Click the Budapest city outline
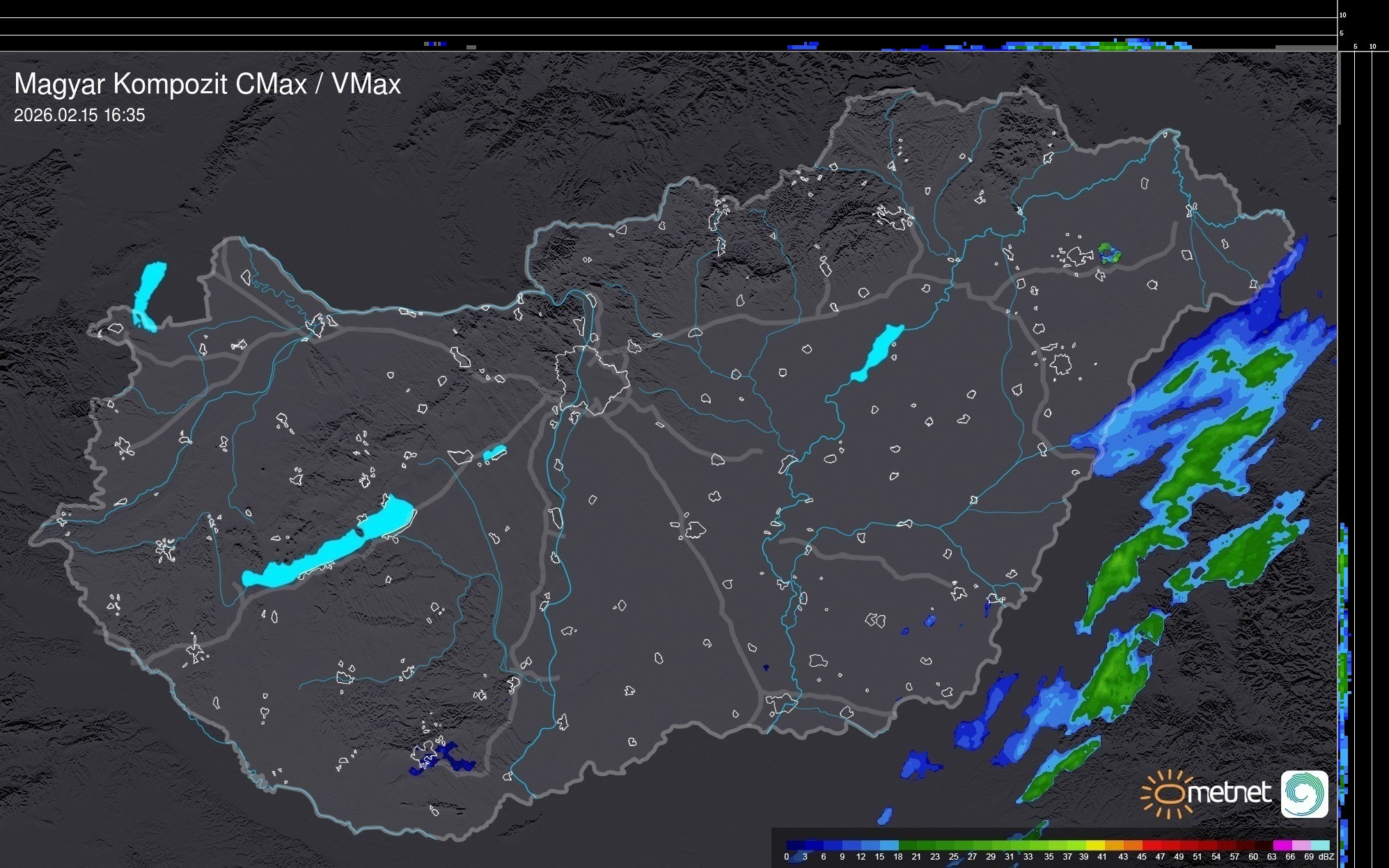 click(x=592, y=379)
